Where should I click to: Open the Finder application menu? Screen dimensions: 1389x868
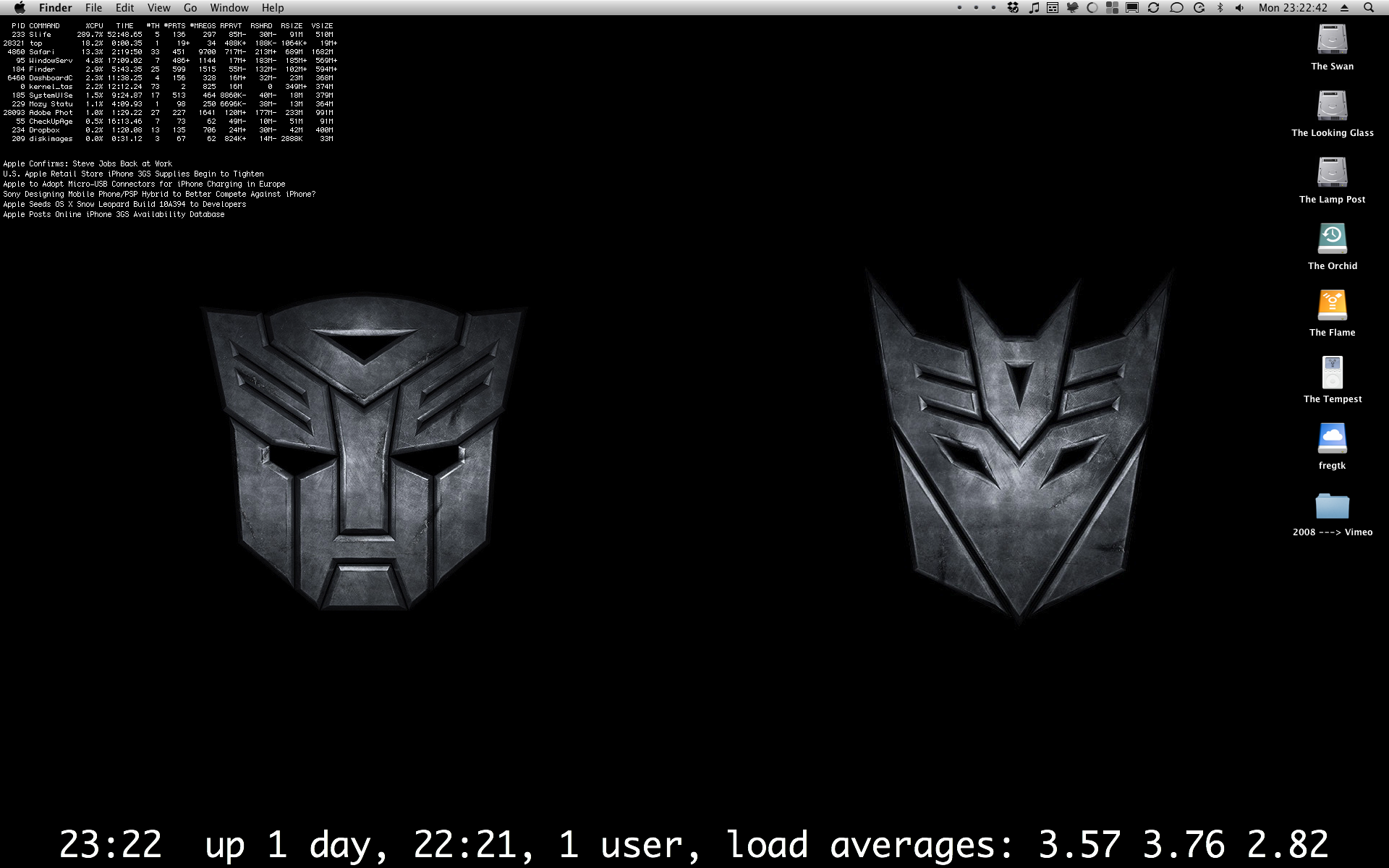pyautogui.click(x=56, y=8)
